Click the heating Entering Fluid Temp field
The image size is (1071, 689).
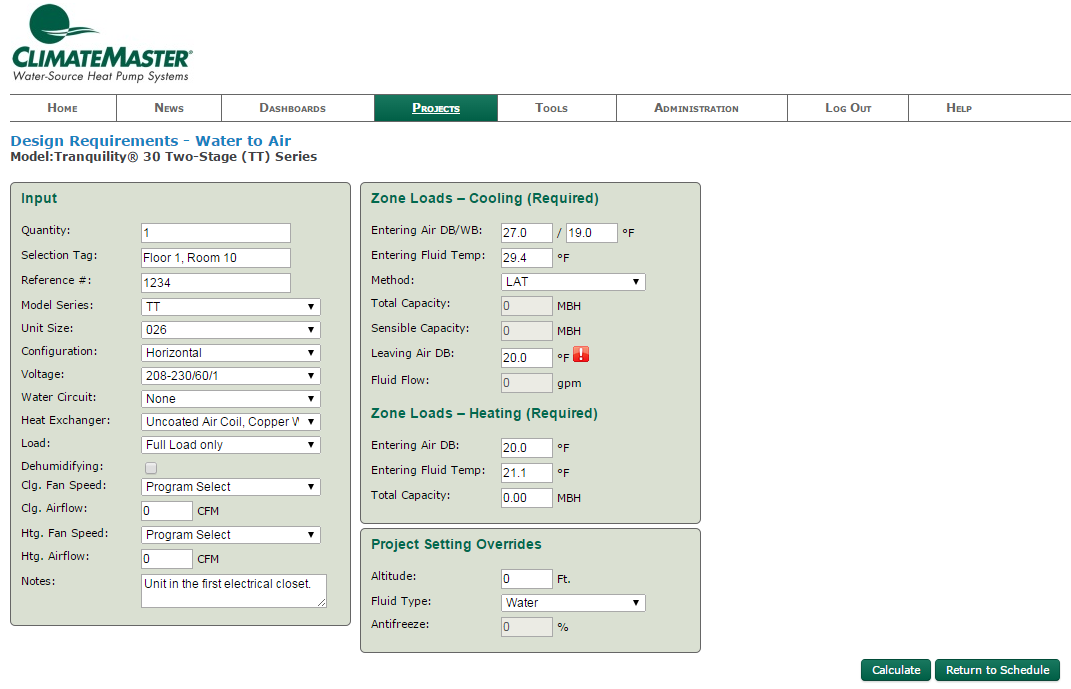pos(527,473)
